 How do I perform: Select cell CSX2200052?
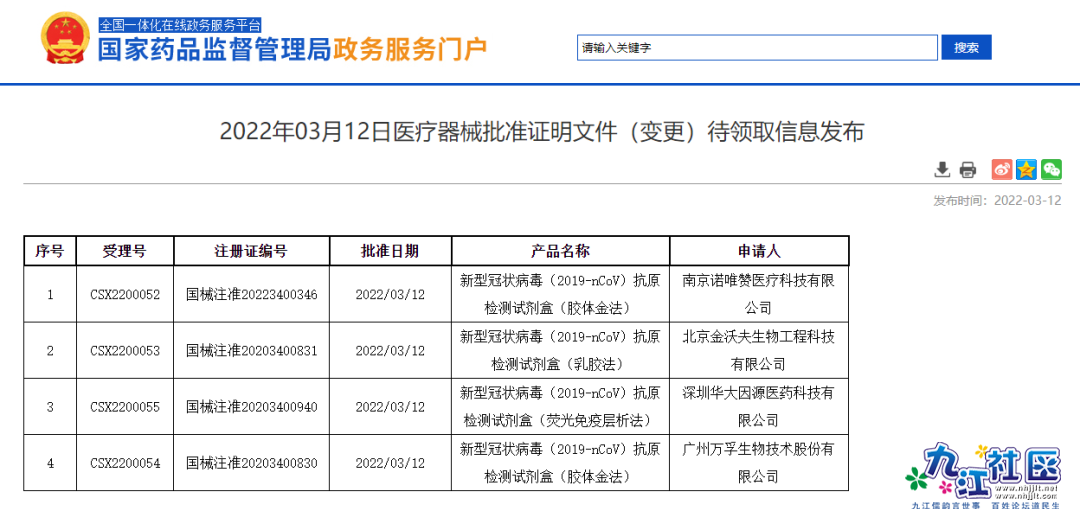coord(125,294)
